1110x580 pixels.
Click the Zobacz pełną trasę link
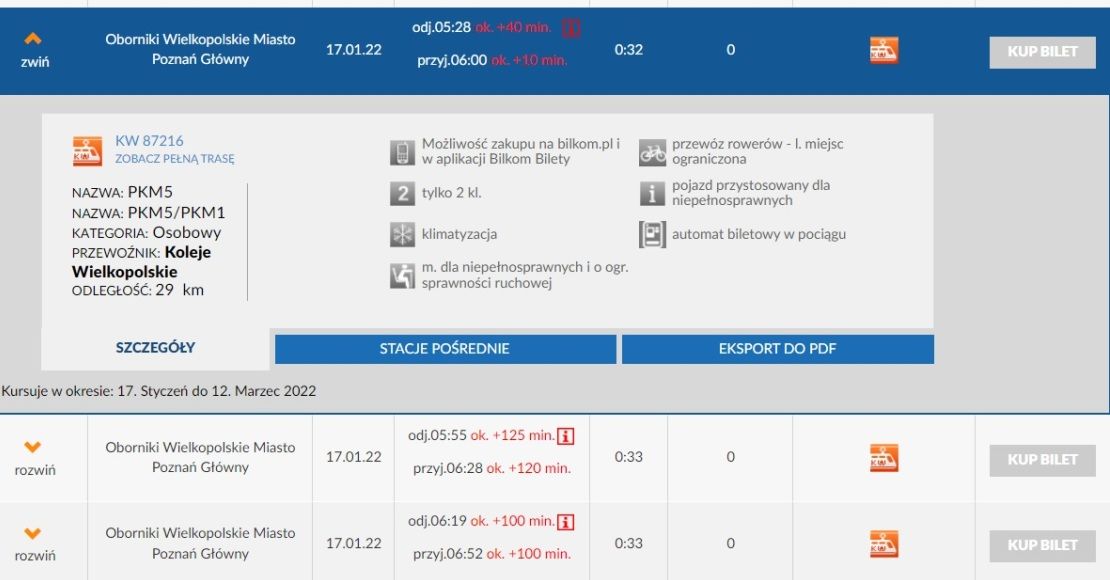(175, 159)
